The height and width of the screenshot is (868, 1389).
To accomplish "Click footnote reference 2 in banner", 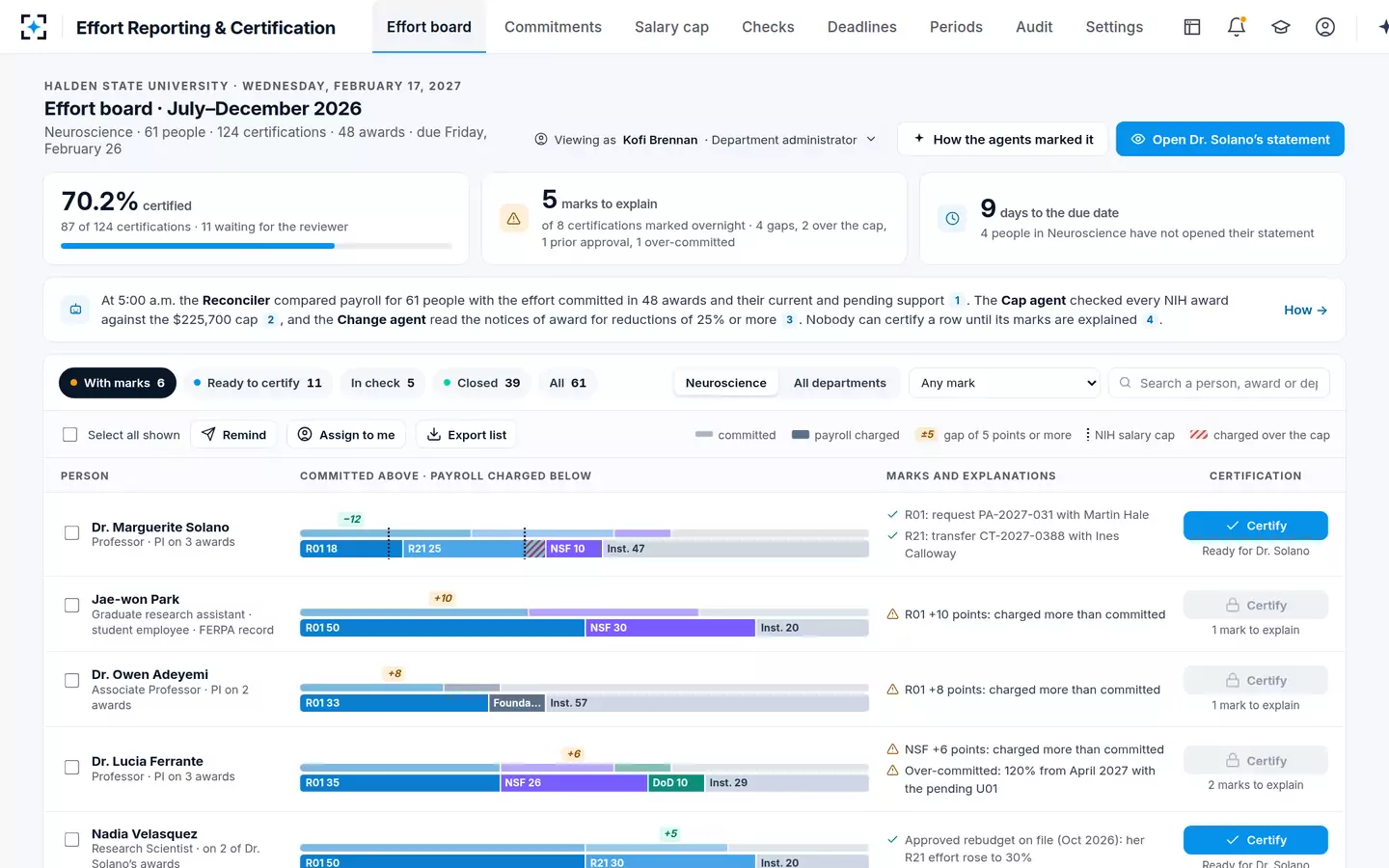I will coord(270,320).
